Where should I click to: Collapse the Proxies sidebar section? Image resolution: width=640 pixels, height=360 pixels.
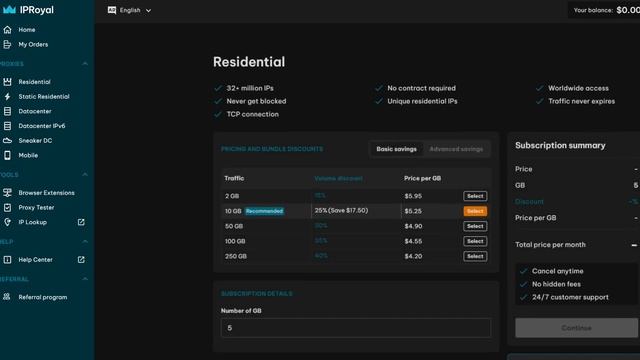tap(85, 64)
